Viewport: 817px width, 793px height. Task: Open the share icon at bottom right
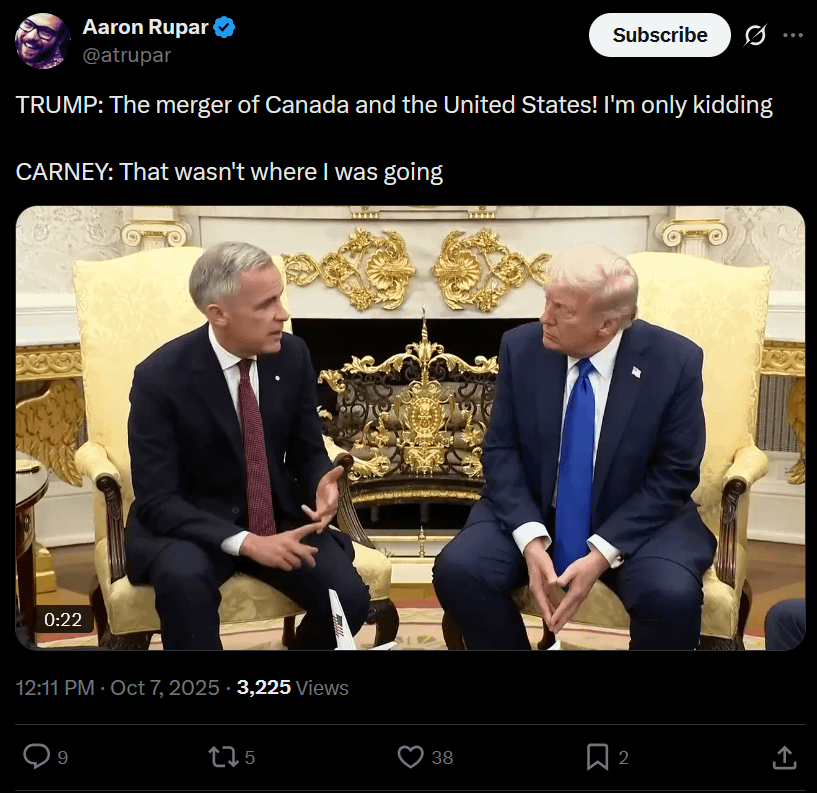[x=784, y=757]
